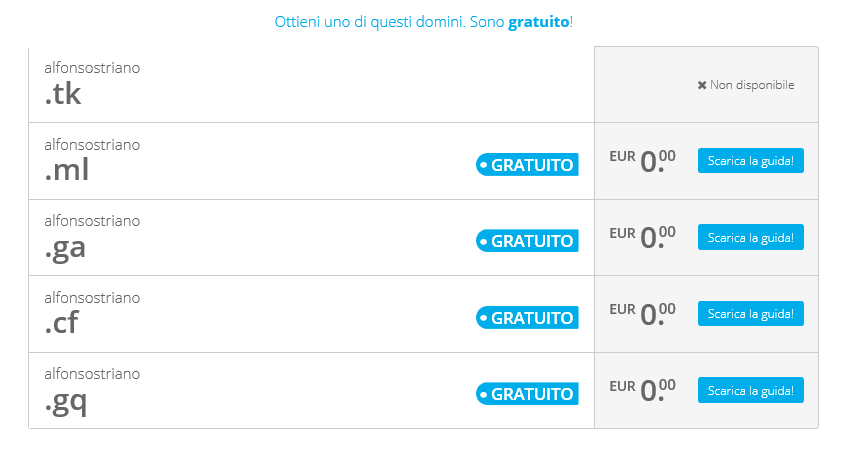Click the EUR 0.00 price for .ml
Viewport: 850px width, 451px height.
click(x=642, y=161)
